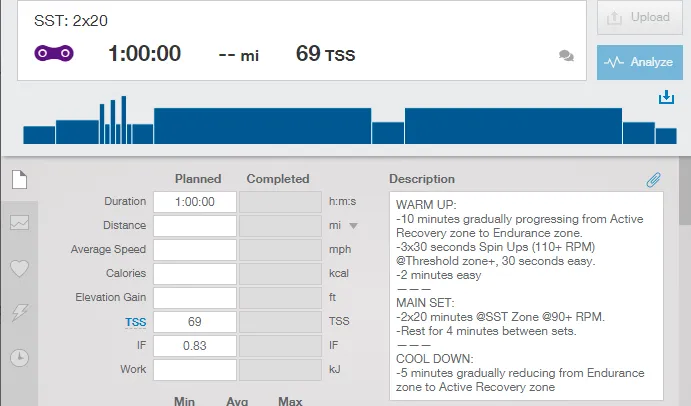Click the 1:00:00 total duration header text
The width and height of the screenshot is (691, 406).
pos(145,54)
